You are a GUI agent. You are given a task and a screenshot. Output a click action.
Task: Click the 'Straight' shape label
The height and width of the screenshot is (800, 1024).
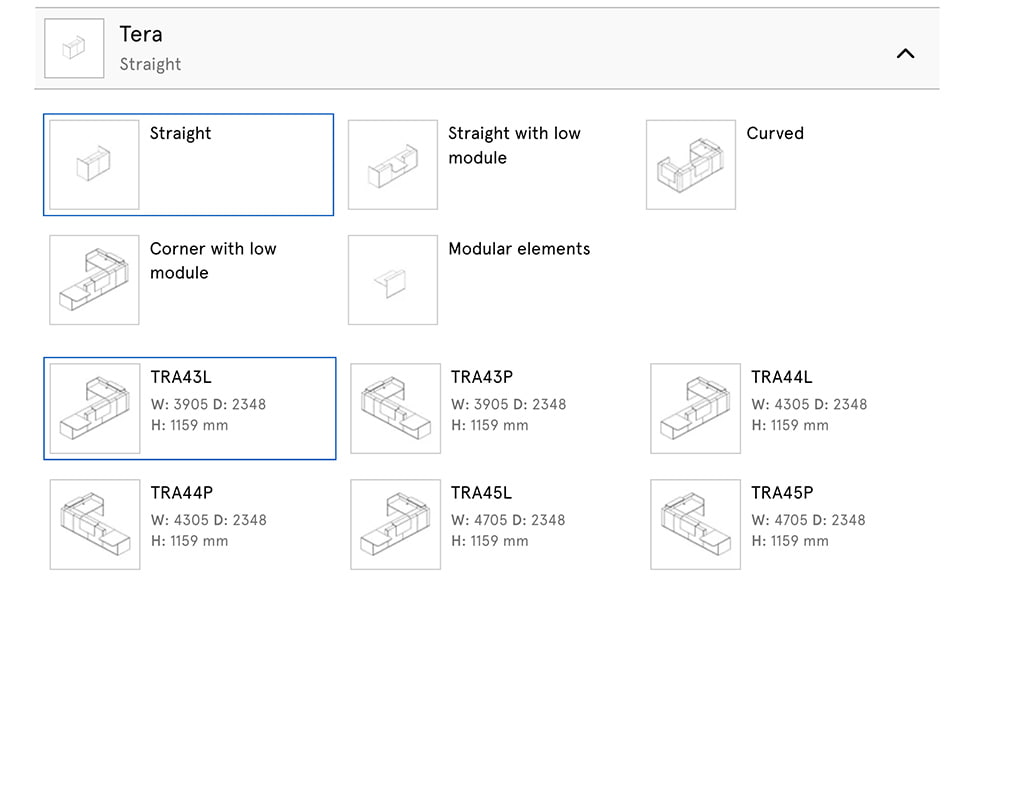(180, 134)
